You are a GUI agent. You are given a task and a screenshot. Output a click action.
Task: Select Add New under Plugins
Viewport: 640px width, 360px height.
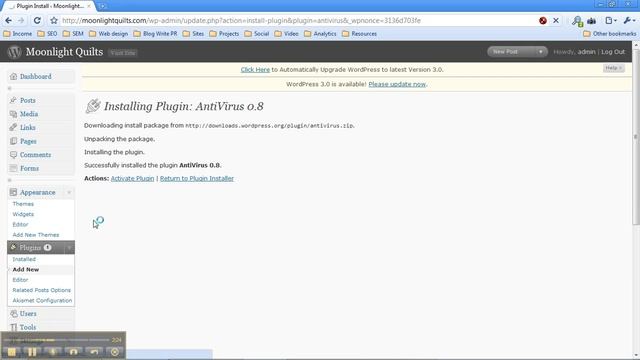click(x=26, y=269)
